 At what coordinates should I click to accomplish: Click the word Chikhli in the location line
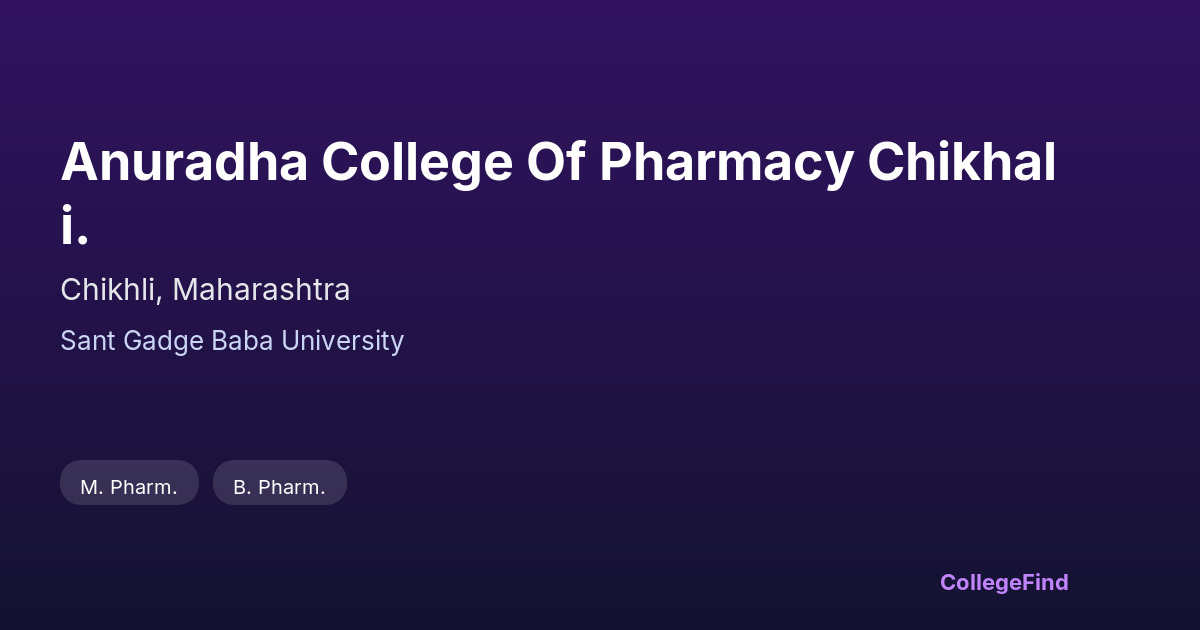[x=109, y=290]
